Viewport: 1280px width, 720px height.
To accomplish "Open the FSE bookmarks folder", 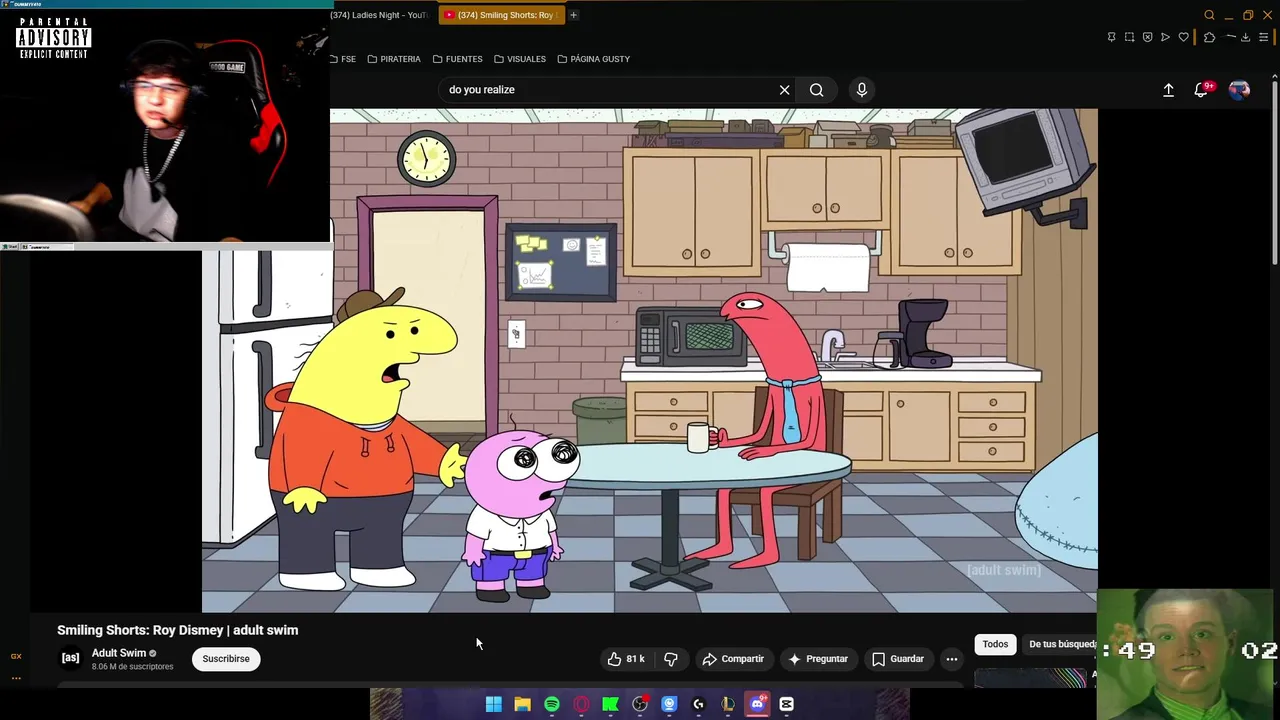I will point(343,59).
